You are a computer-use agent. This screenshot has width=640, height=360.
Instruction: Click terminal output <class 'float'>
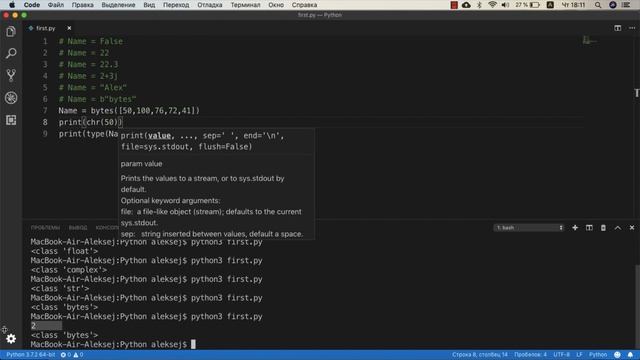point(64,251)
